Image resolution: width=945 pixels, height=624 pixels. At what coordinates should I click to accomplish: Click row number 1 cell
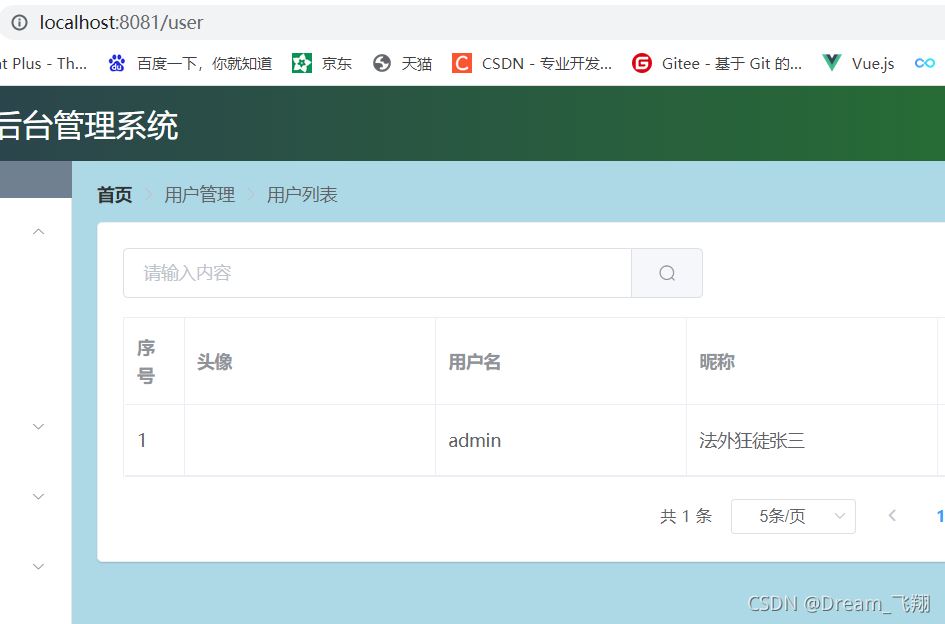click(154, 440)
